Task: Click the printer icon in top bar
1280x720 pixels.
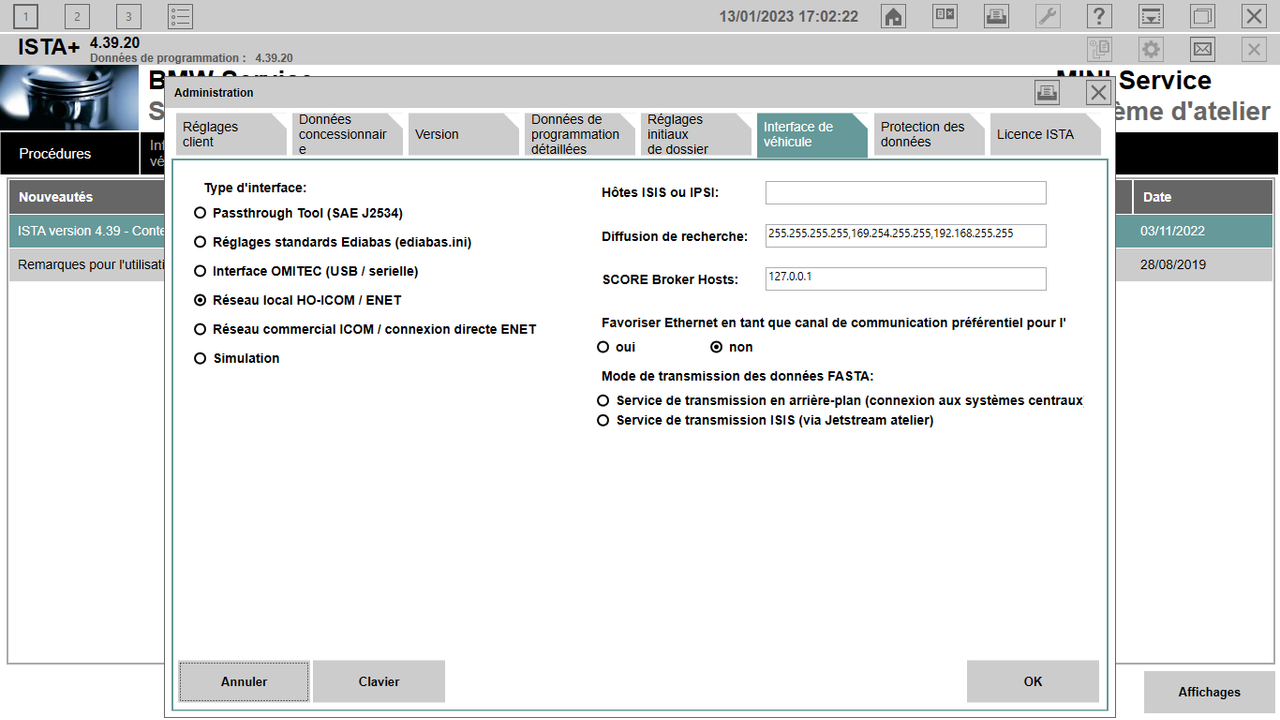Action: (996, 16)
